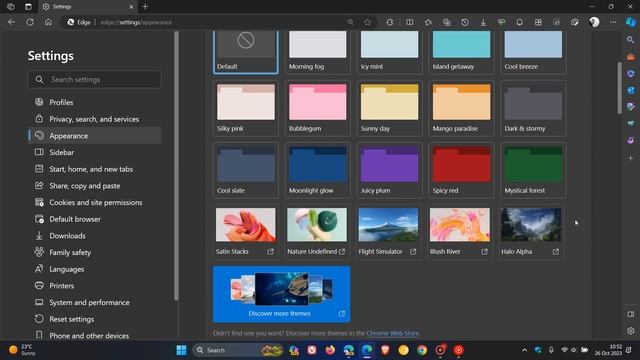Go back using the browser back arrow
This screenshot has width=640, height=360.
point(11,22)
